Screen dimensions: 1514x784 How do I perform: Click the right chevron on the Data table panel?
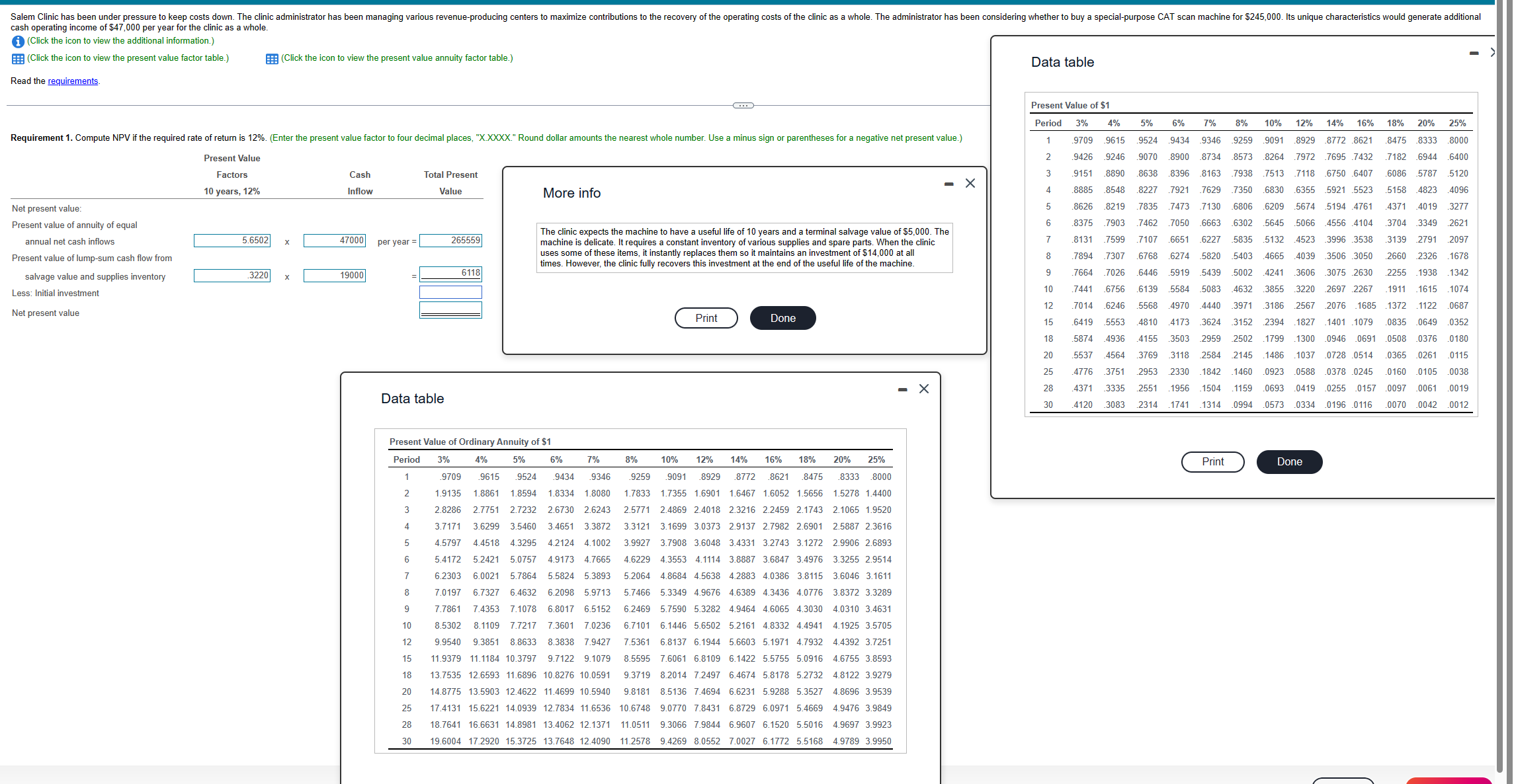pos(1492,53)
